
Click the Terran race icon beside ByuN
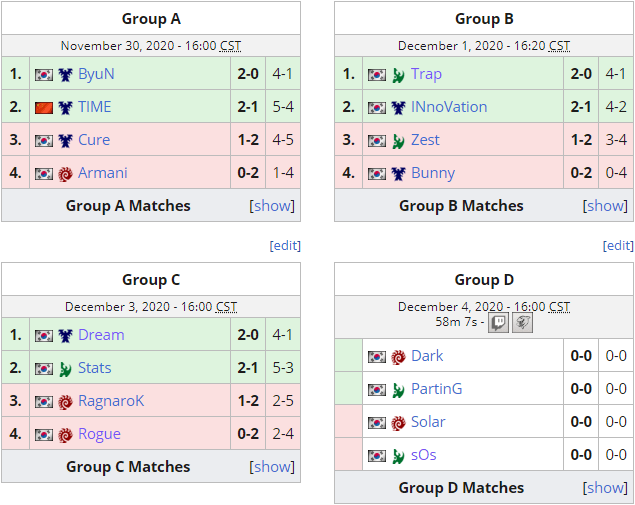click(x=65, y=75)
